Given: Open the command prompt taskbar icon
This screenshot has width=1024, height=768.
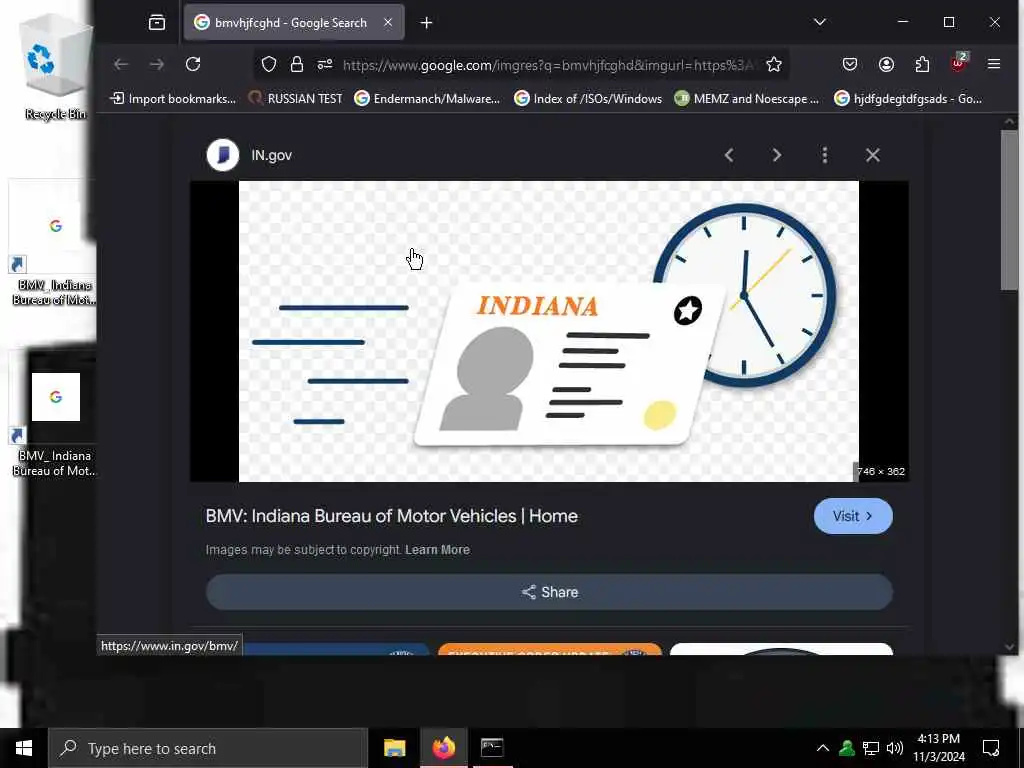Looking at the screenshot, I should [492, 748].
